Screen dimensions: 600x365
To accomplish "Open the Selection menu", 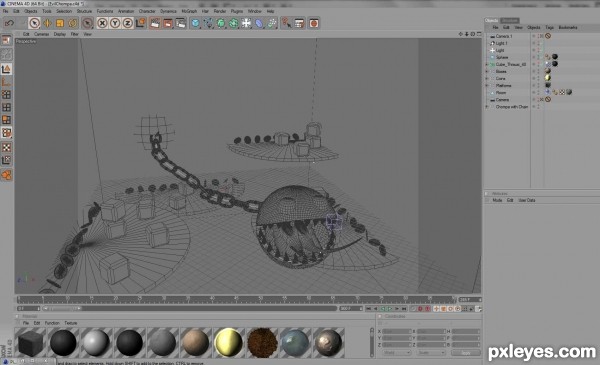I will pos(64,11).
